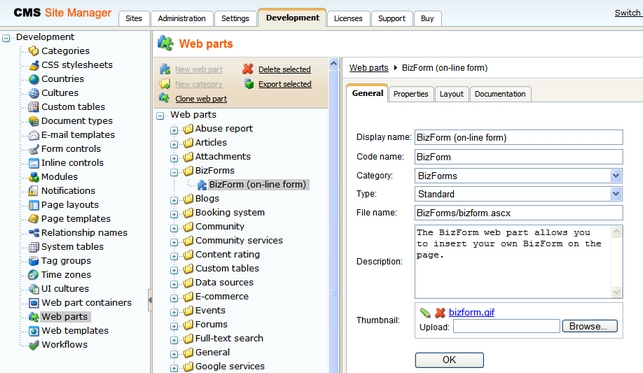Click the Workflows checkmark icon
The image size is (643, 373).
(x=34, y=345)
